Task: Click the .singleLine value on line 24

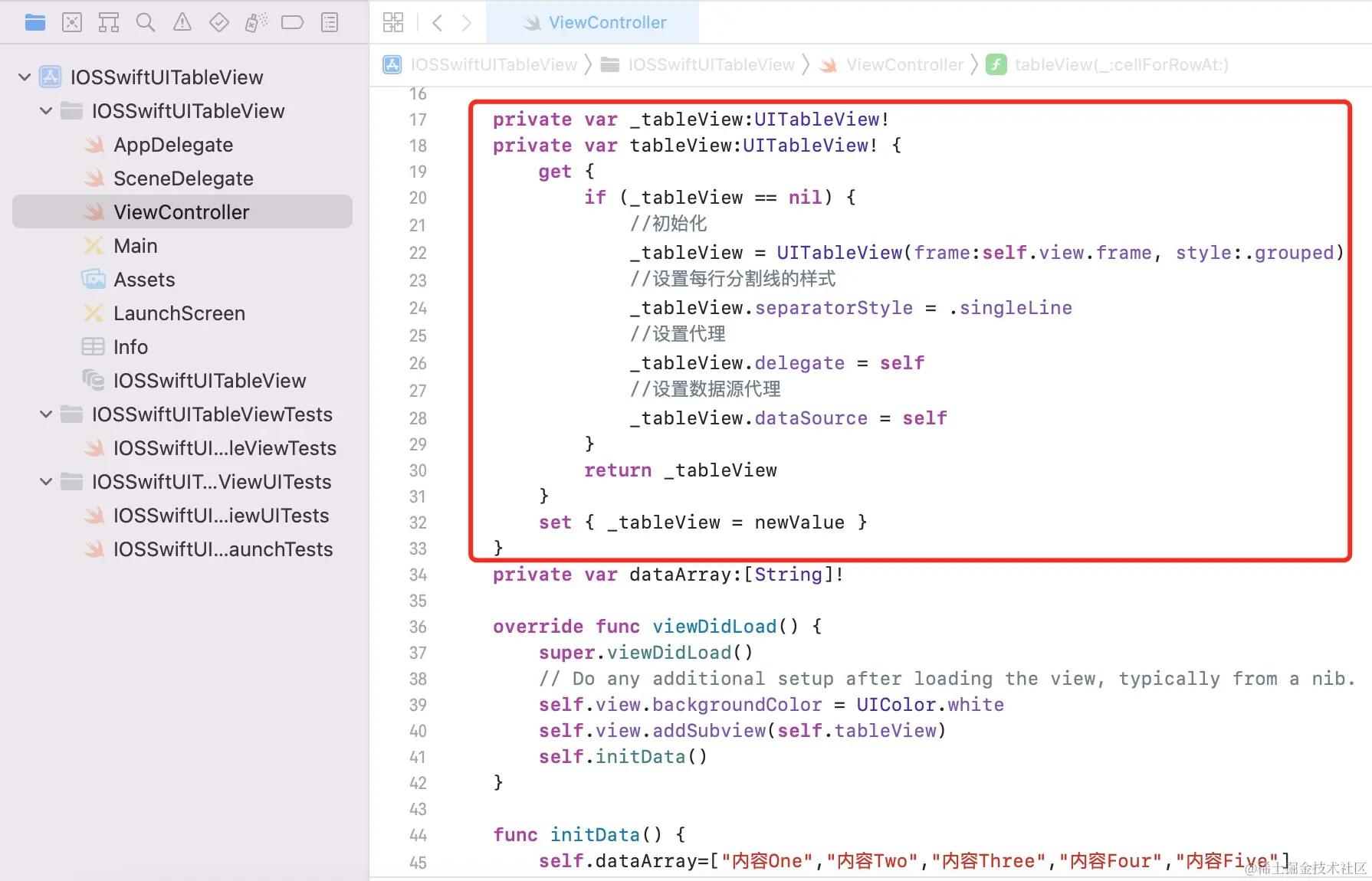Action: 1010,308
